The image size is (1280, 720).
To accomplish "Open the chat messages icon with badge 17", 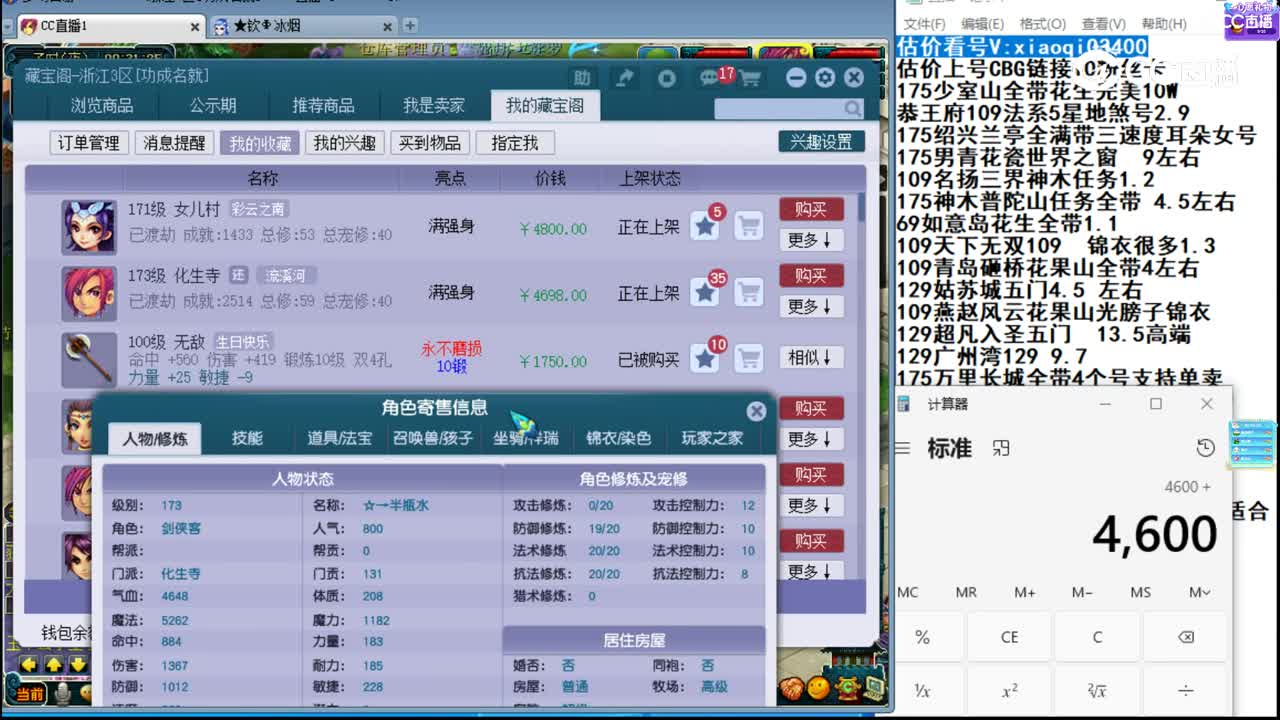I will 710,78.
